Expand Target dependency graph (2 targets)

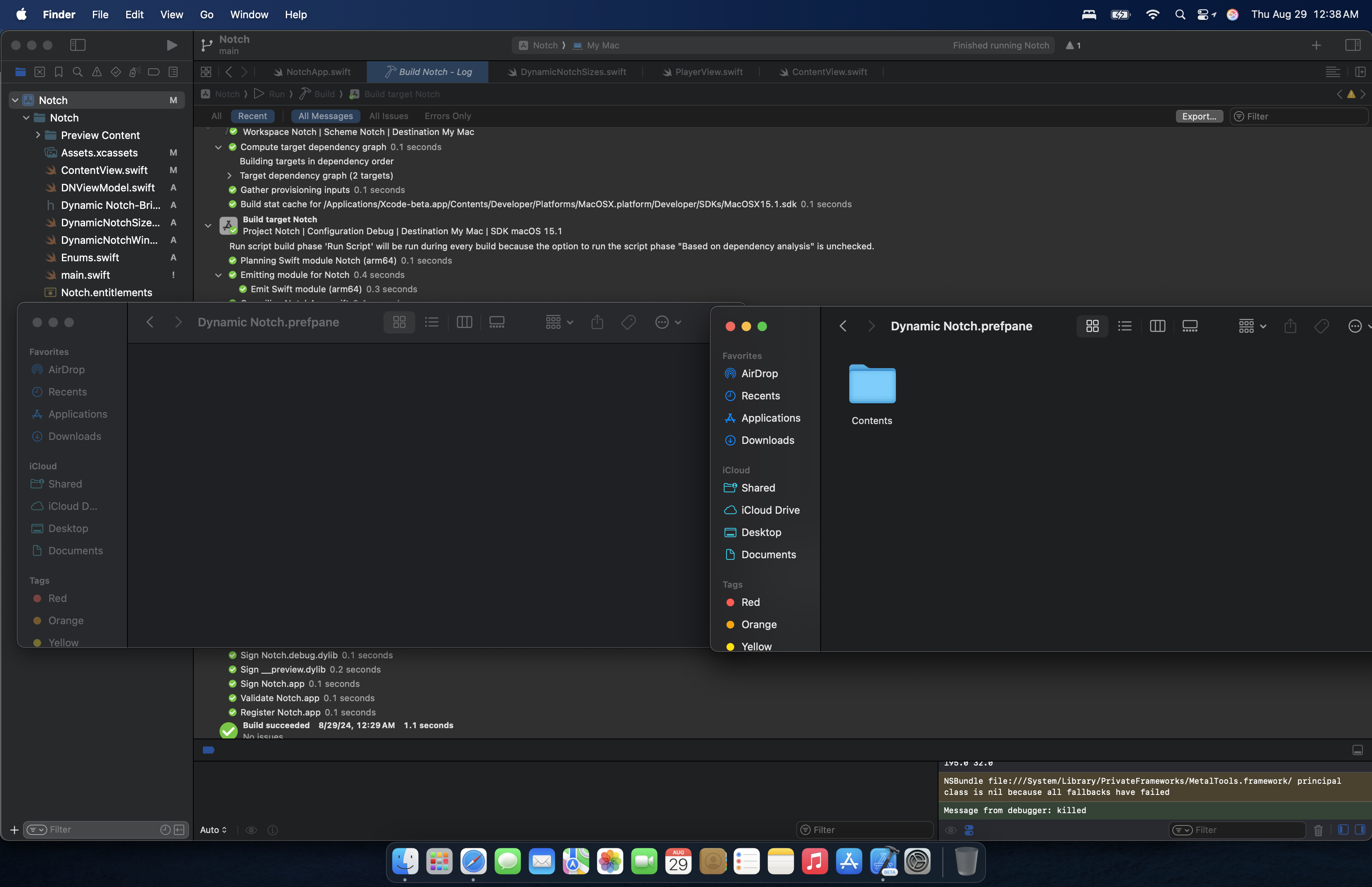[x=229, y=175]
